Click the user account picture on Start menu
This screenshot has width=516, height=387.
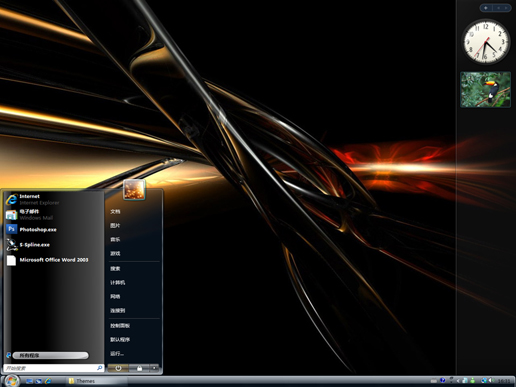[x=134, y=190]
